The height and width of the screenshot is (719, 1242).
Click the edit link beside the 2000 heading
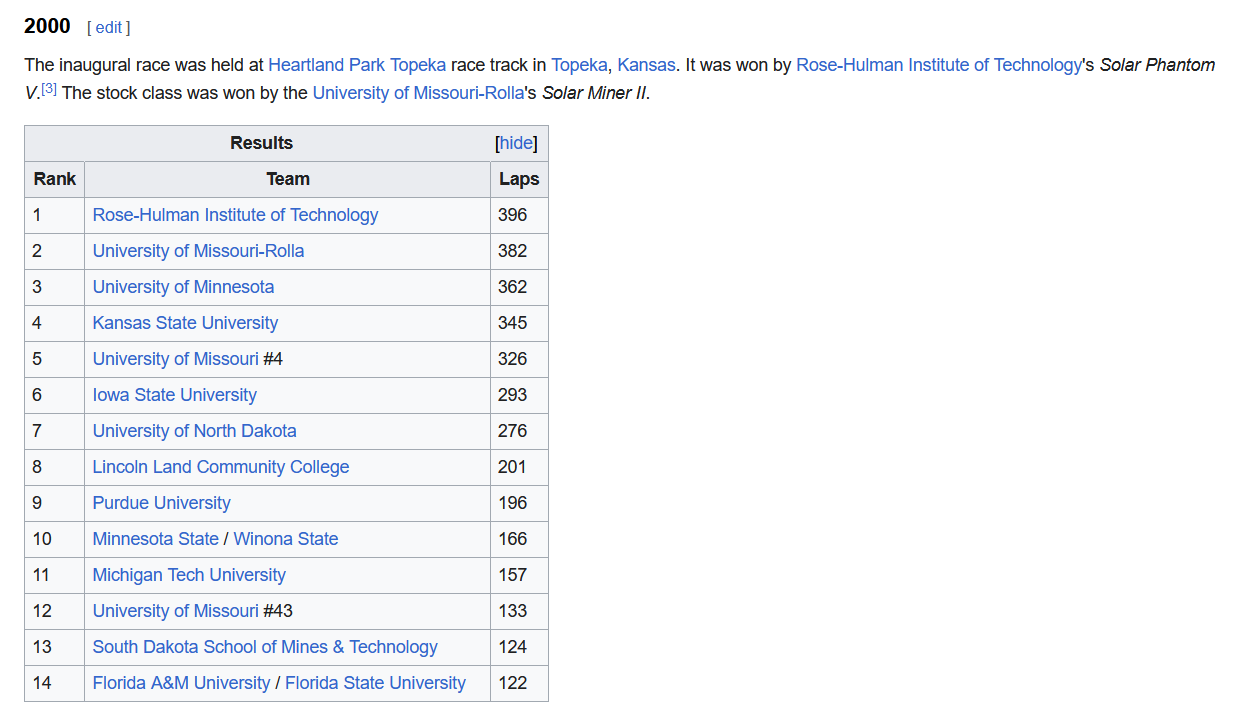click(x=108, y=28)
